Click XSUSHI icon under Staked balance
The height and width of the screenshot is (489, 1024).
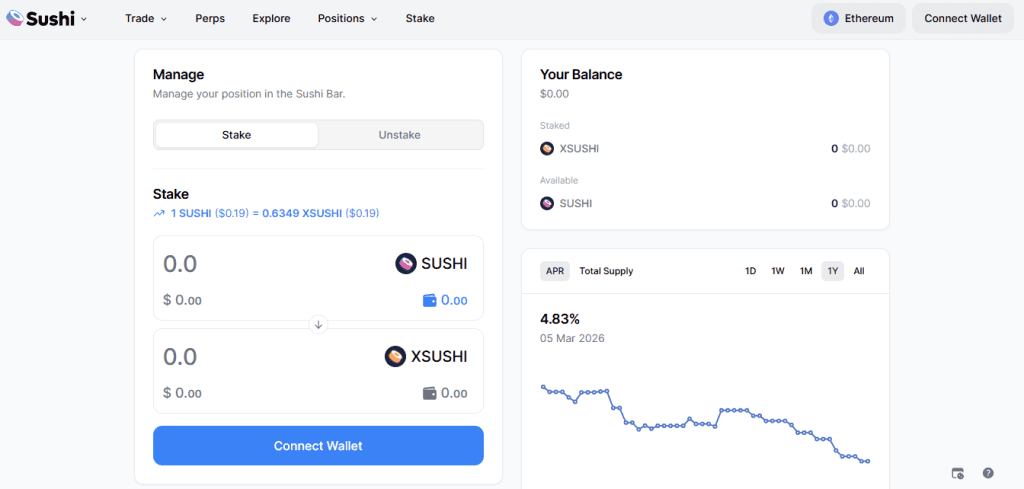[x=547, y=149]
